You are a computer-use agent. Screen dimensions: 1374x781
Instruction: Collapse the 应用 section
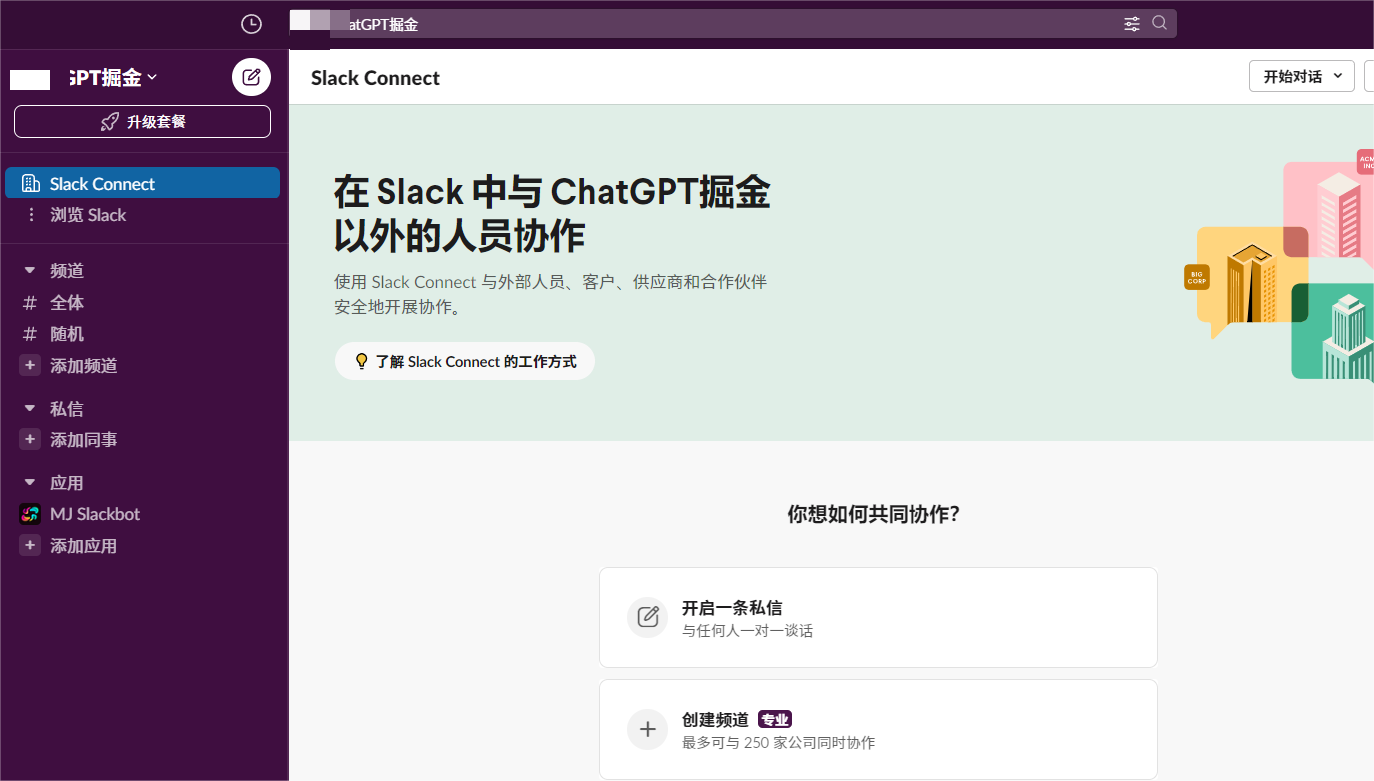(x=30, y=483)
